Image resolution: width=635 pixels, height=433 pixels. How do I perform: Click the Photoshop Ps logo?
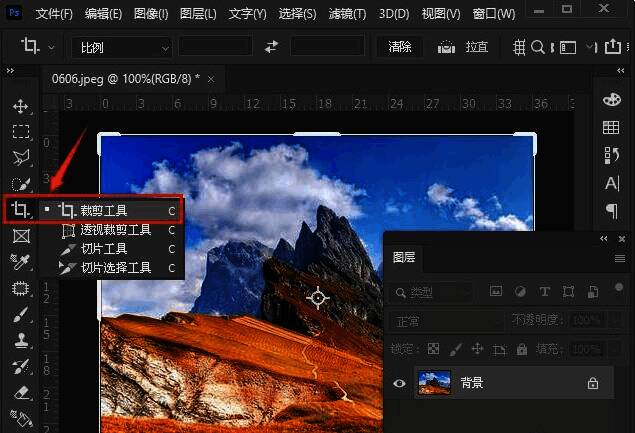pyautogui.click(x=14, y=13)
